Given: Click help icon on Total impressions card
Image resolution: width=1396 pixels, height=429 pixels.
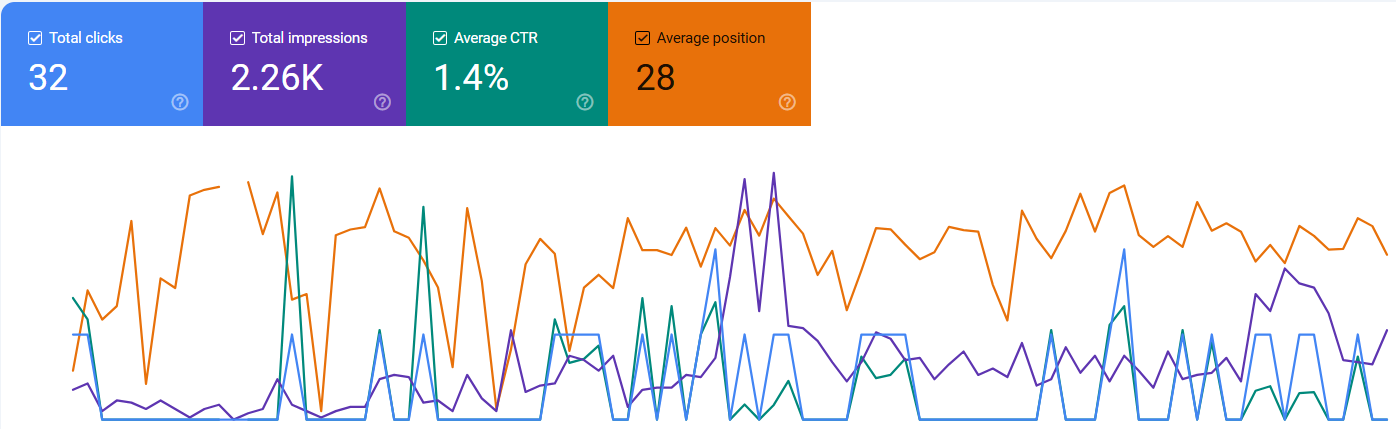Looking at the screenshot, I should pos(382,102).
